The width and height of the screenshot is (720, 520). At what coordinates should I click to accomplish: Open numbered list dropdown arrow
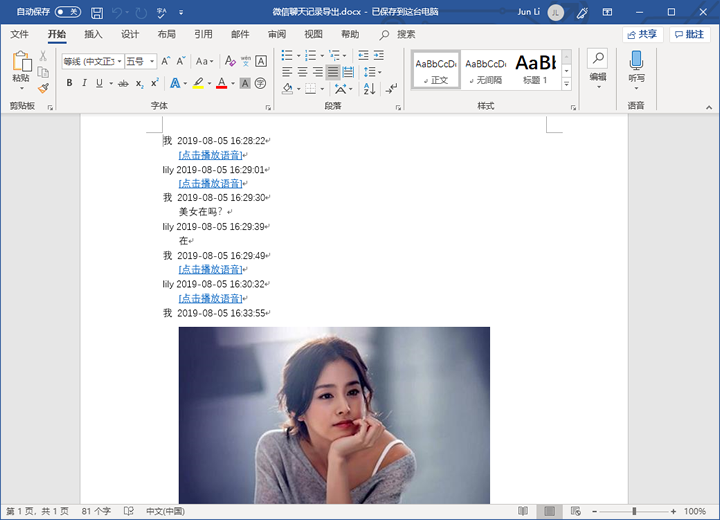pyautogui.click(x=322, y=56)
